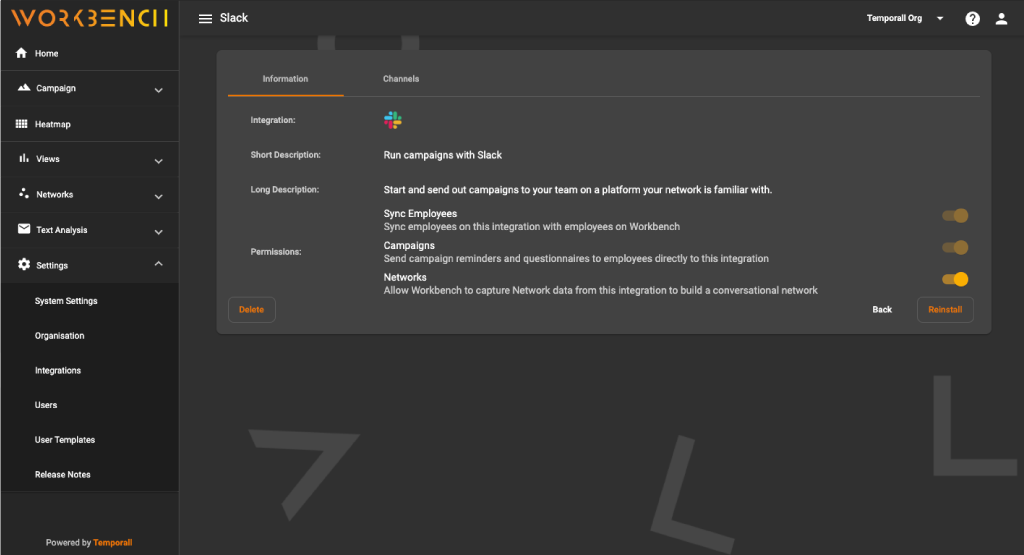The height and width of the screenshot is (555, 1024).
Task: Toggle the Sync Employees permission switch
Action: tap(955, 215)
